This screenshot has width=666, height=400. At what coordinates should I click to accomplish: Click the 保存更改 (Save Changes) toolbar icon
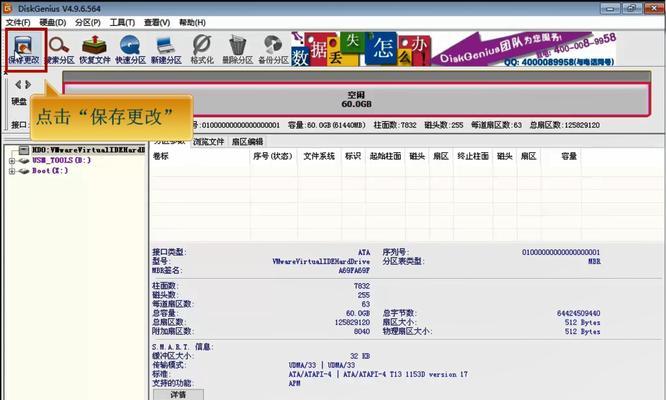[x=24, y=49]
